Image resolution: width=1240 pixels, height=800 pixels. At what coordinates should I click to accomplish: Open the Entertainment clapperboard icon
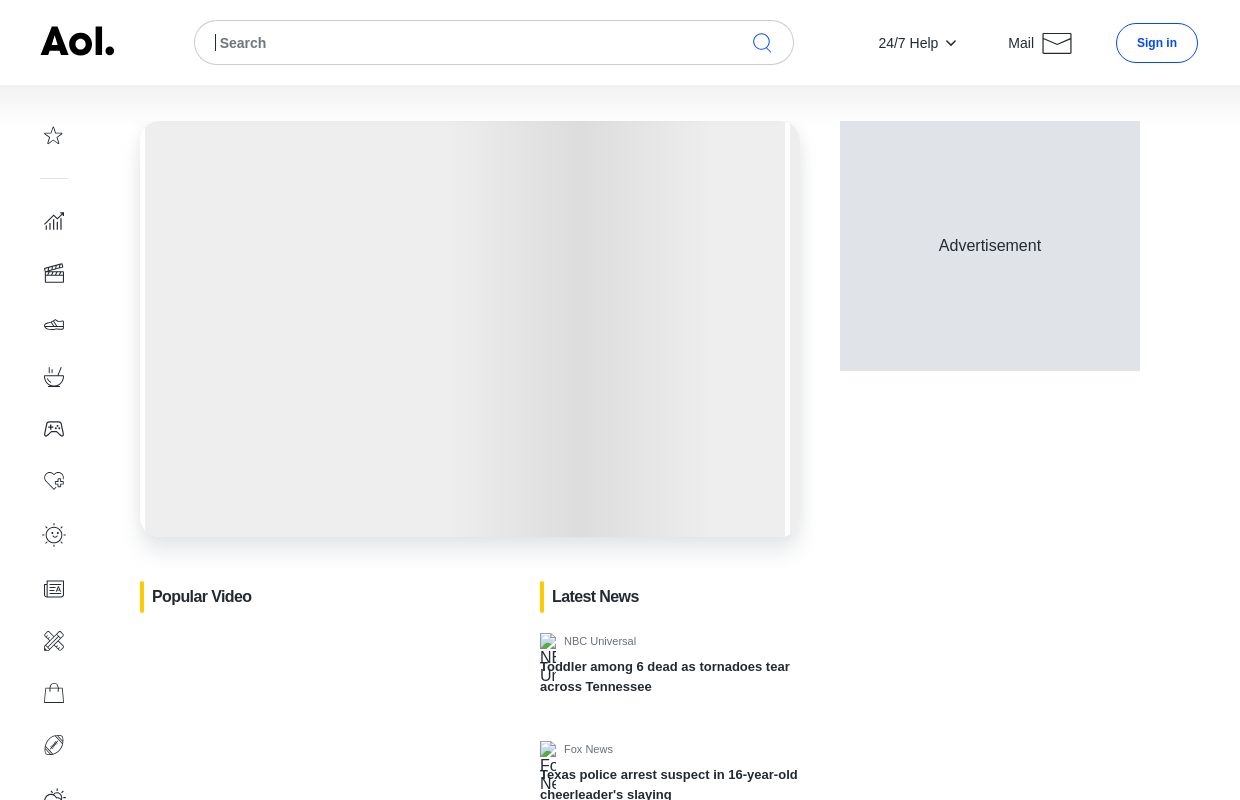pyautogui.click(x=54, y=273)
